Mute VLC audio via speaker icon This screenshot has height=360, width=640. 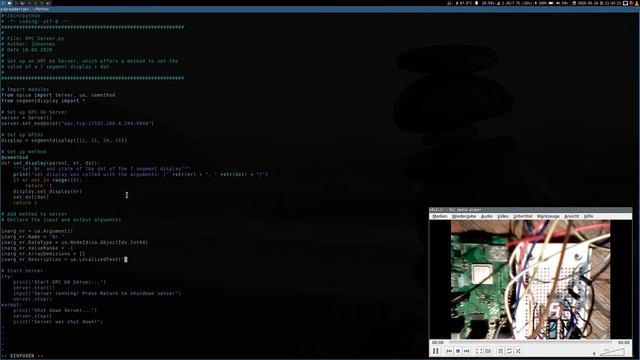pos(594,353)
